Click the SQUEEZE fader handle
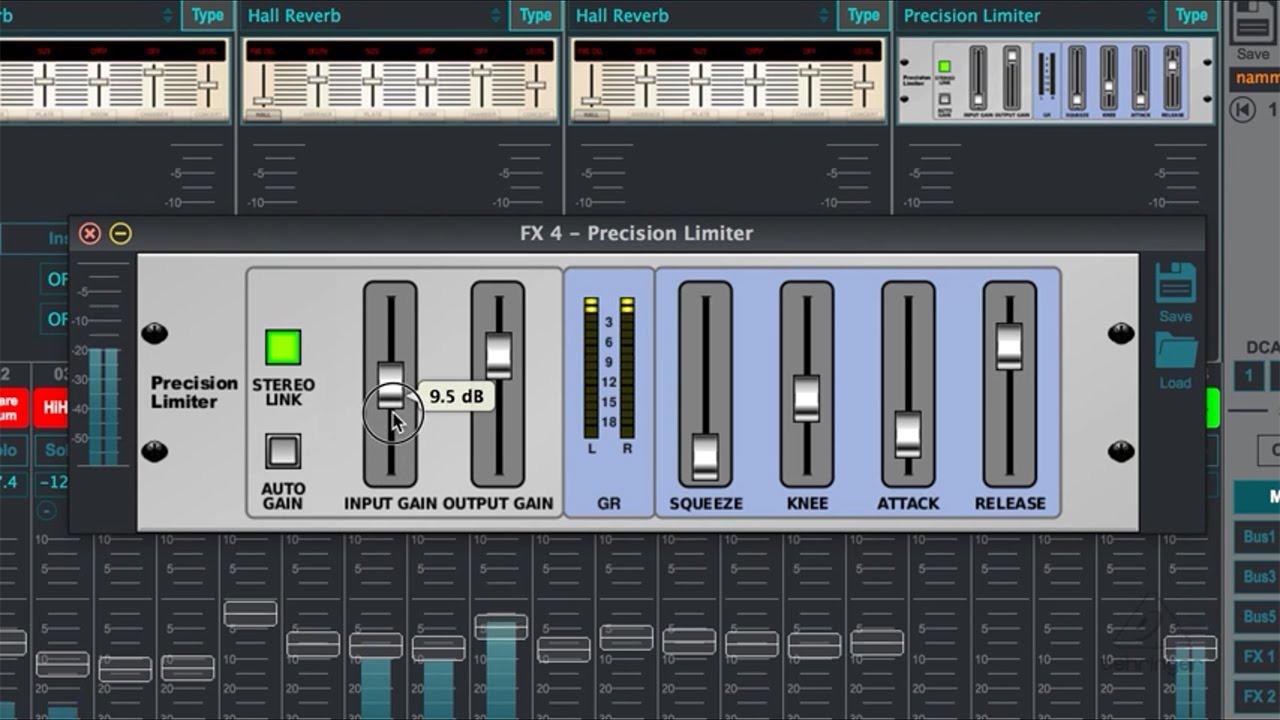Screen dimensions: 1280x720 705,457
